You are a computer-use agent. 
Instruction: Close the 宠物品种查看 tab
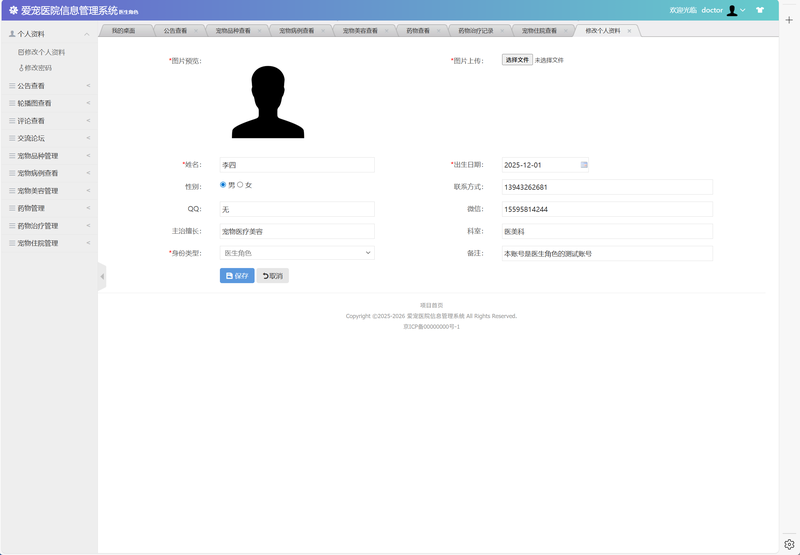pyautogui.click(x=259, y=31)
